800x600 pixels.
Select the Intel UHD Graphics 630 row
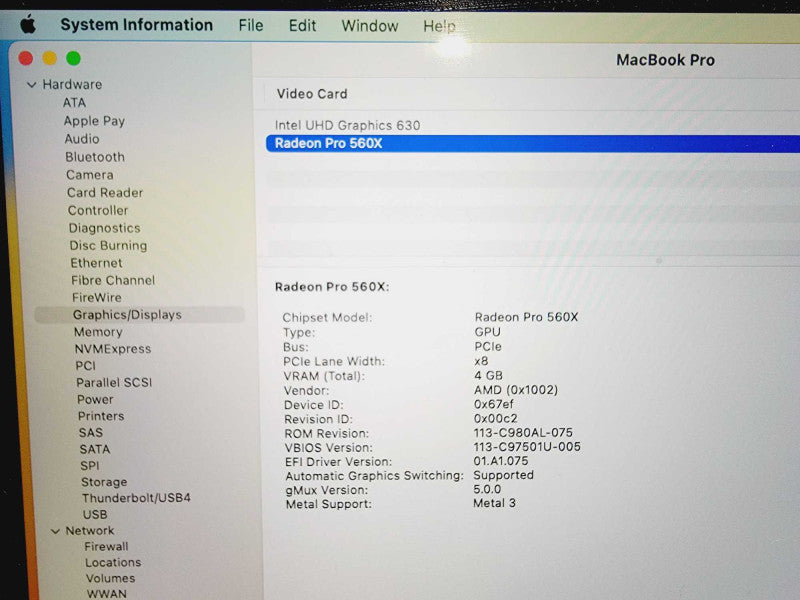533,126
